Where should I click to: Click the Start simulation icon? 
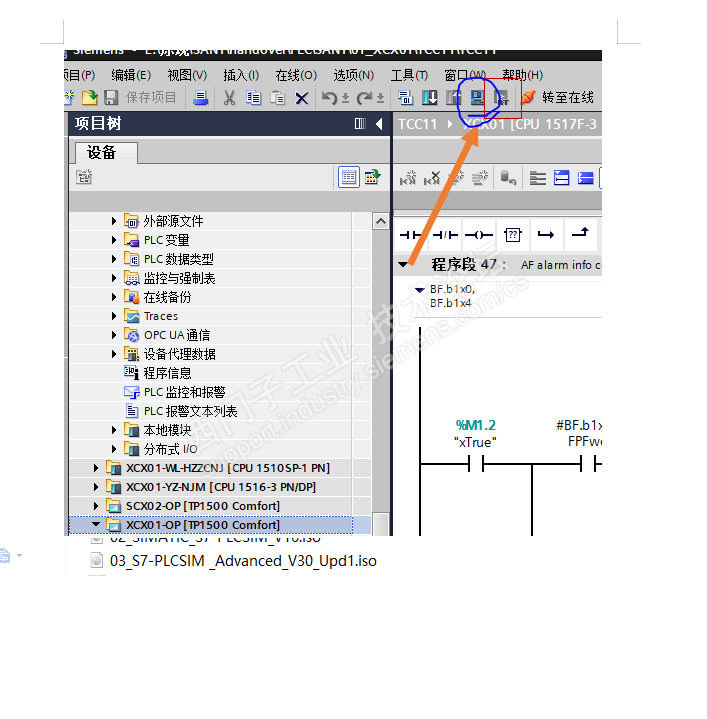(x=477, y=97)
